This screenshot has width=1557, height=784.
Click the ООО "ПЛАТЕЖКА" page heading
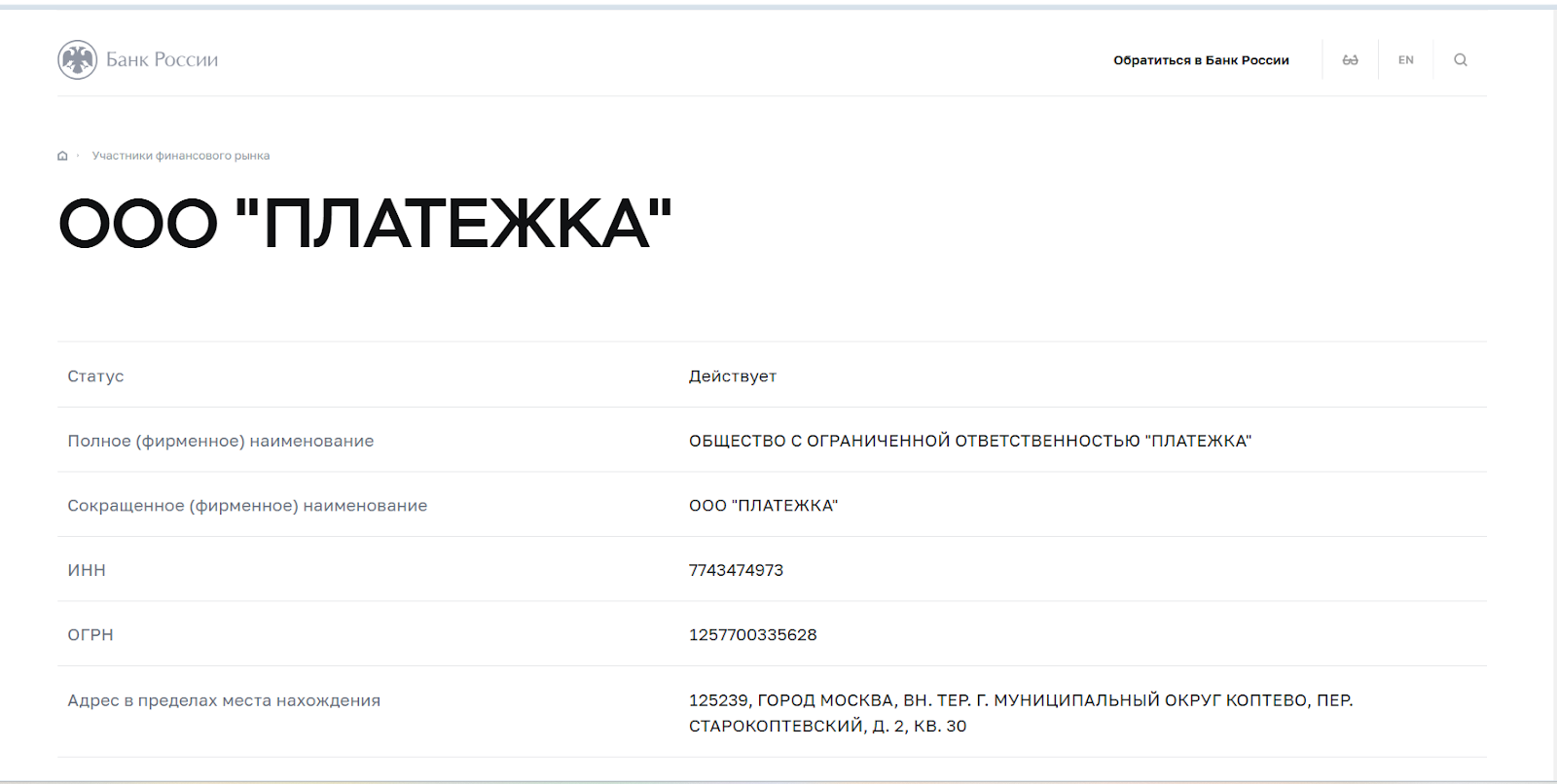point(365,224)
